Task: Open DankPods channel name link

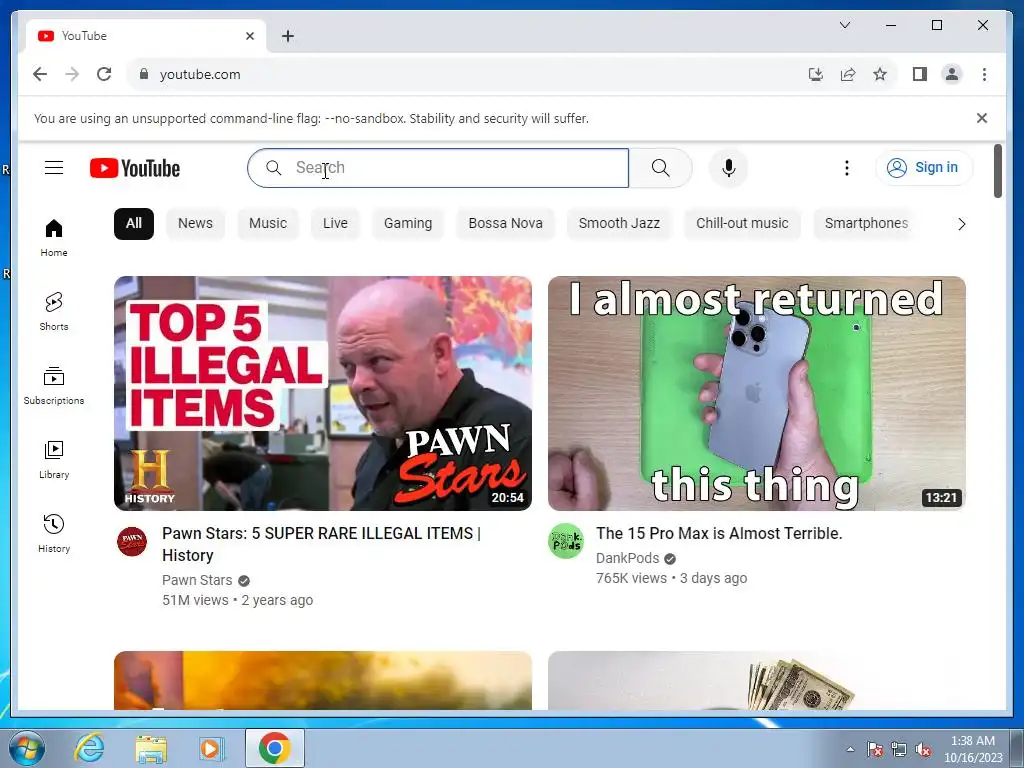Action: click(x=628, y=558)
